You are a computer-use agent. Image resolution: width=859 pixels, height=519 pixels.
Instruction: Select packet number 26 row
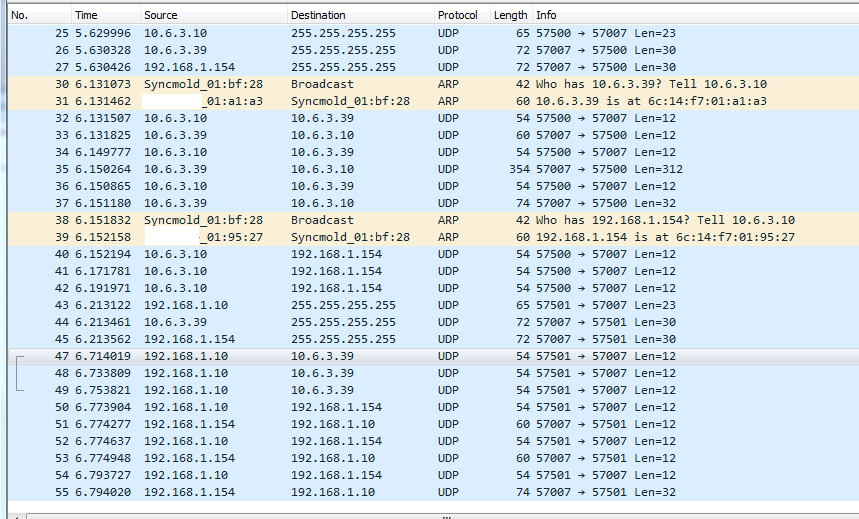tap(433, 50)
